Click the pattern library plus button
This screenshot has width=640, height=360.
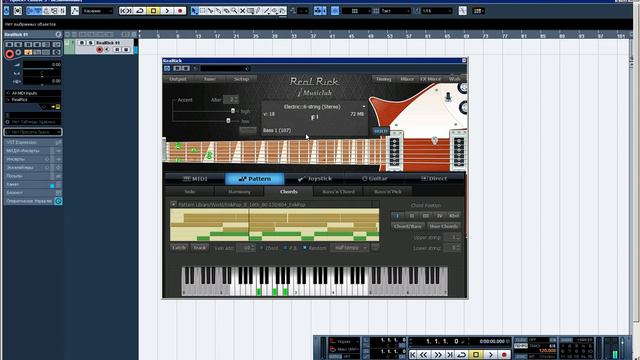pyautogui.click(x=173, y=204)
